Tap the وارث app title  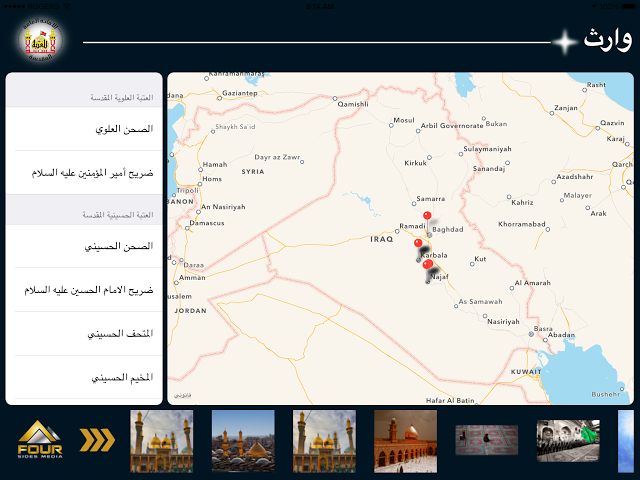coord(608,40)
